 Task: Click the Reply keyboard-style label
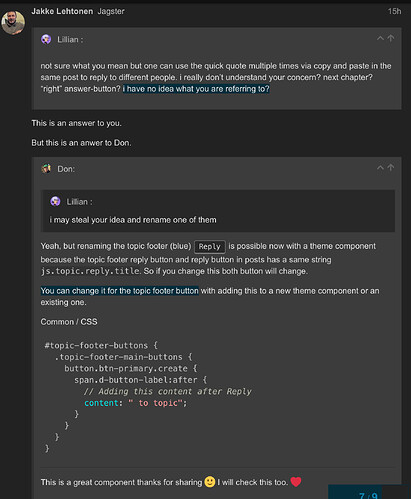point(210,247)
